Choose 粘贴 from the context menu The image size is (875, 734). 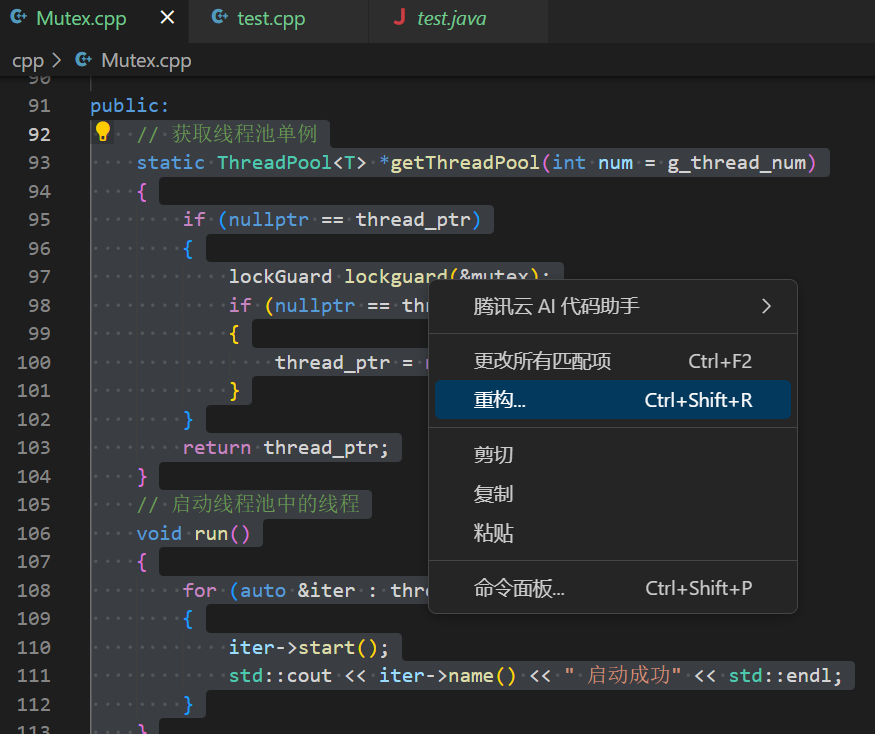click(613, 533)
